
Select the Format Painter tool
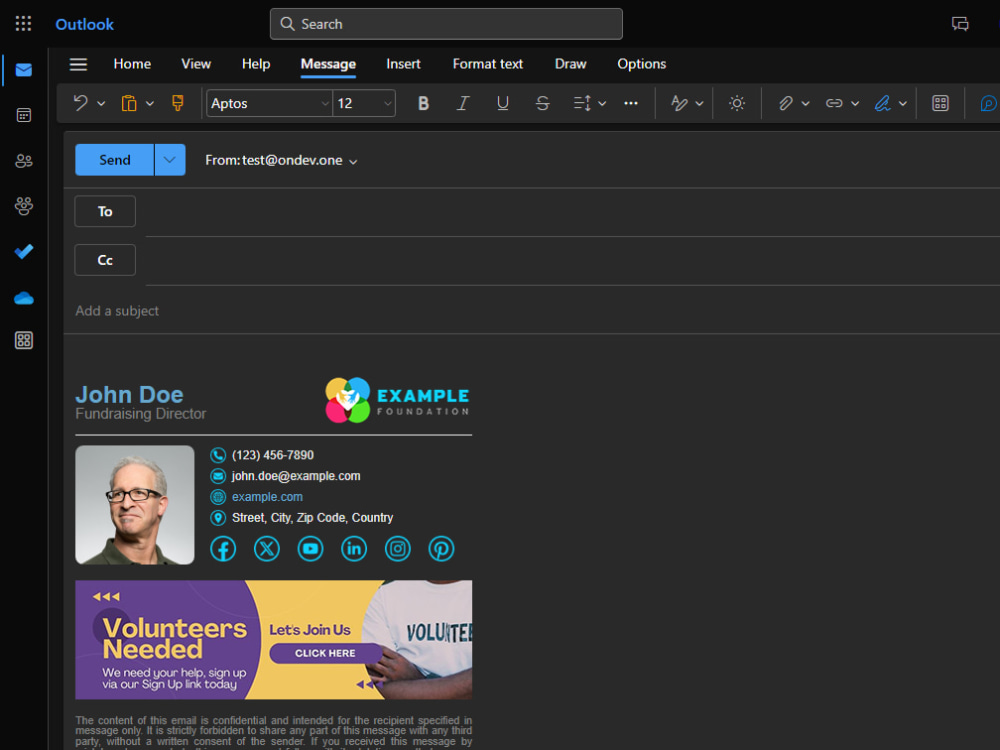(x=177, y=103)
